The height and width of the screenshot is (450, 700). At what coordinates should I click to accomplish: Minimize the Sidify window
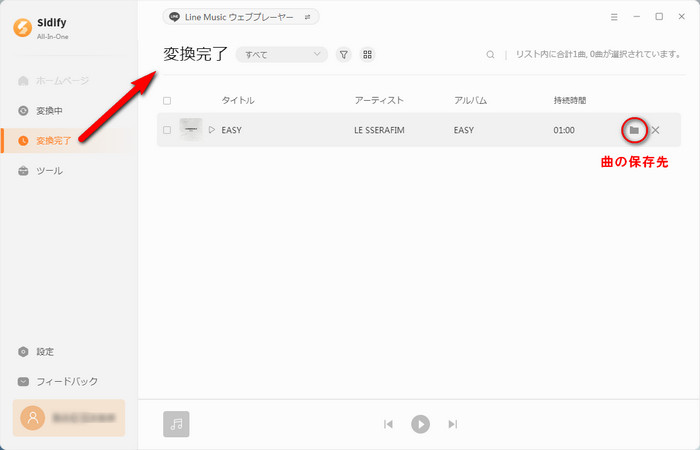(637, 17)
